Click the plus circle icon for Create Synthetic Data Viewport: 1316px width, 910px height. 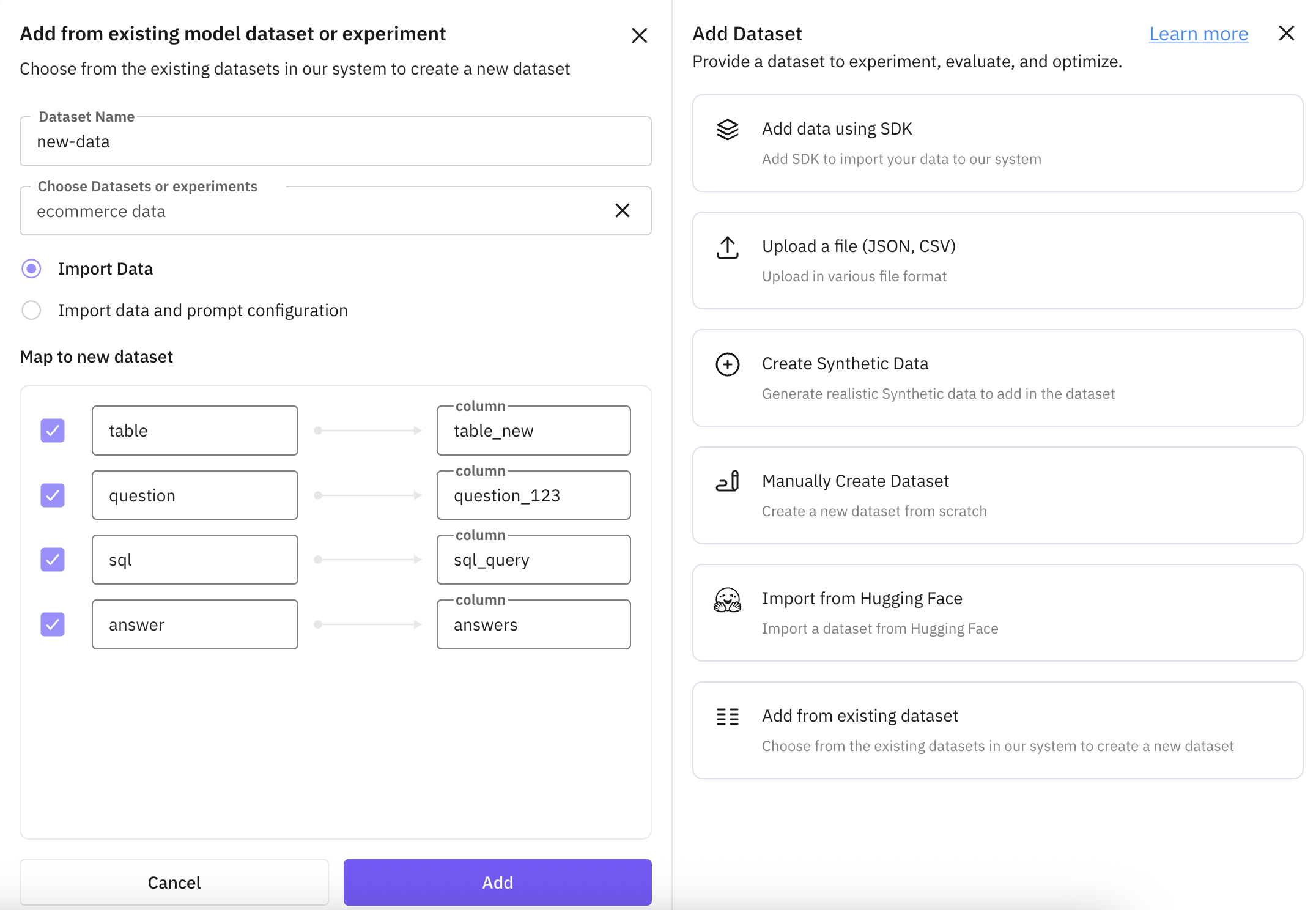point(727,364)
